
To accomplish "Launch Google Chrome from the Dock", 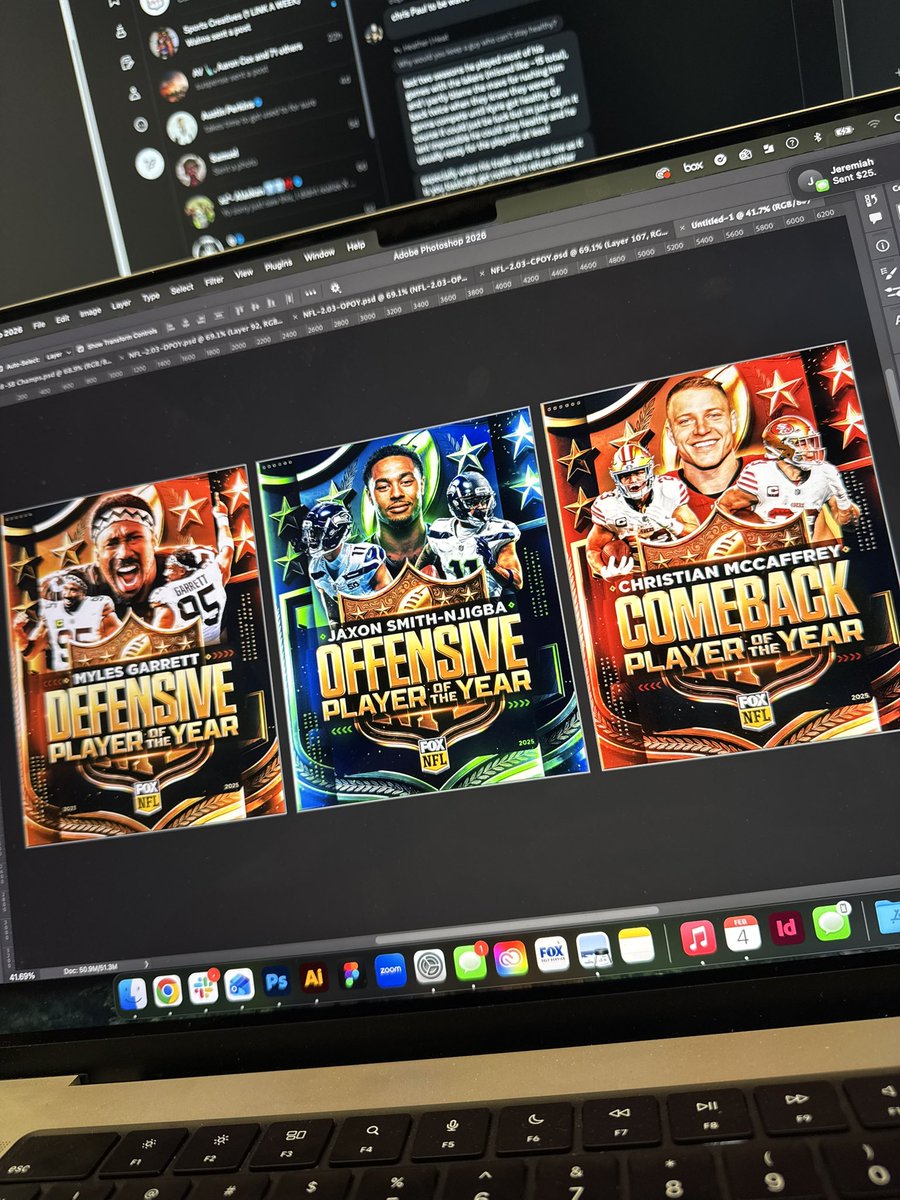I will [x=167, y=991].
